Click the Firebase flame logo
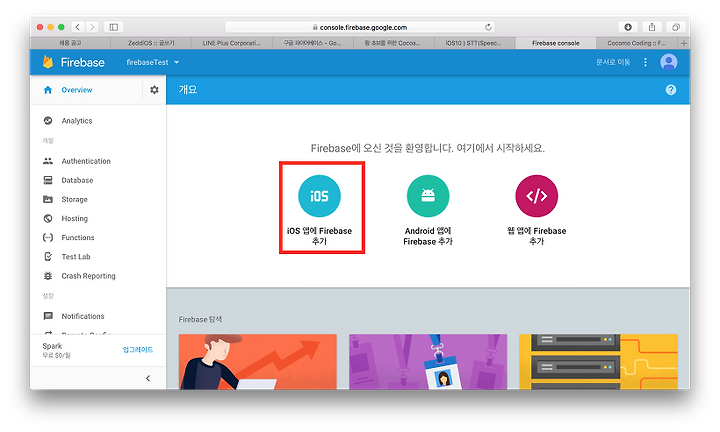The width and height of the screenshot is (720, 432). (x=48, y=62)
